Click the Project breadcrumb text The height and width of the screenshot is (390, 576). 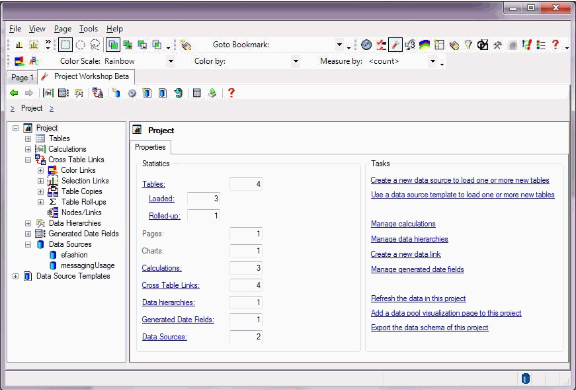(x=32, y=108)
